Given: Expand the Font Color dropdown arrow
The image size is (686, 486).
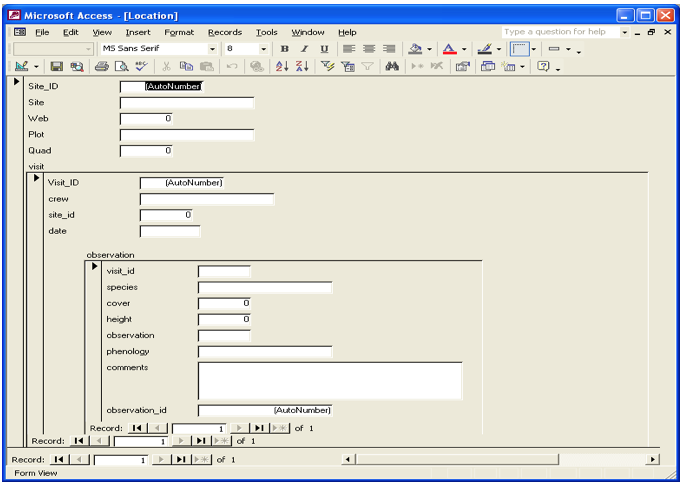Looking at the screenshot, I should click(x=464, y=49).
